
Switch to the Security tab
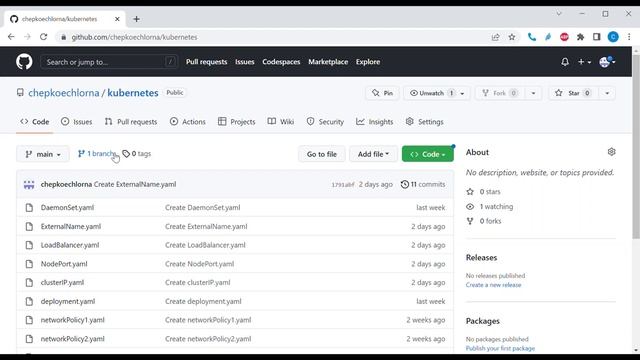pos(325,122)
